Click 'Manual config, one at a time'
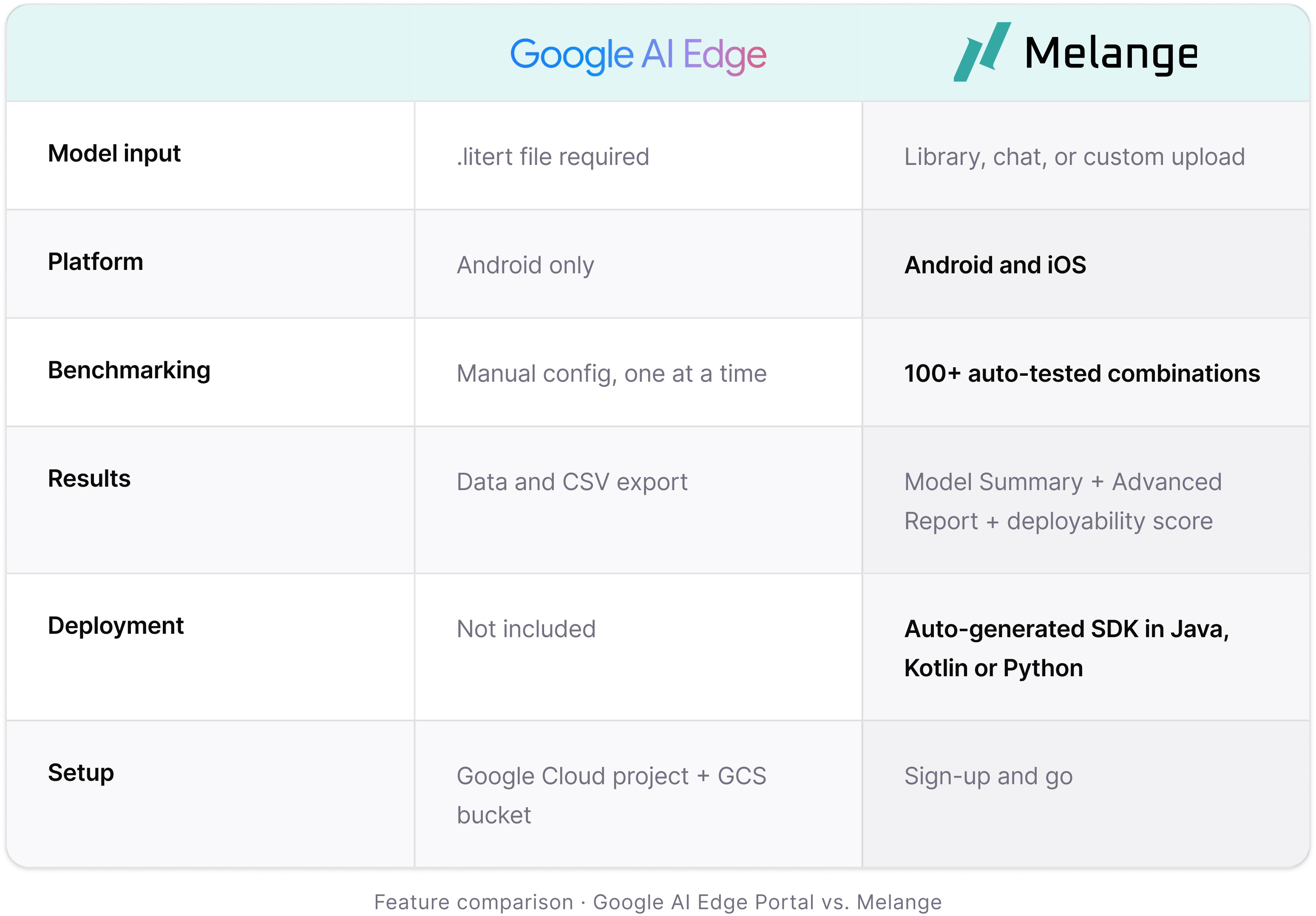 pos(612,374)
